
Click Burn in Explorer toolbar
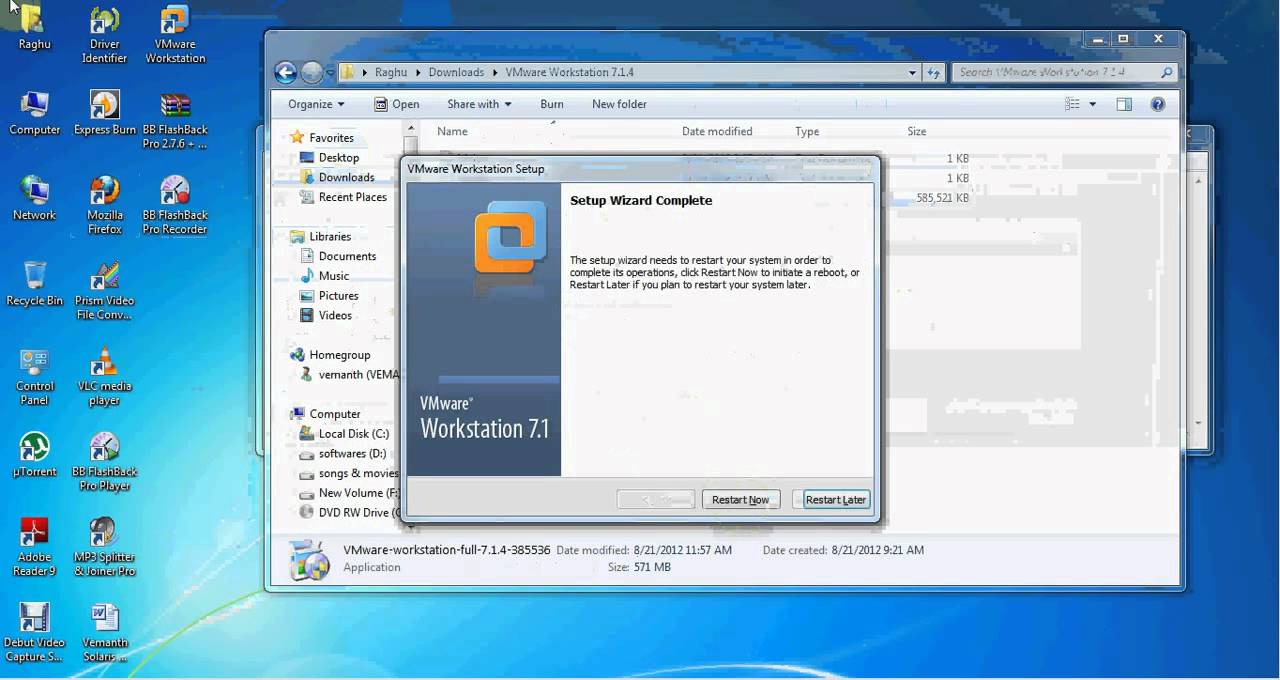552,104
